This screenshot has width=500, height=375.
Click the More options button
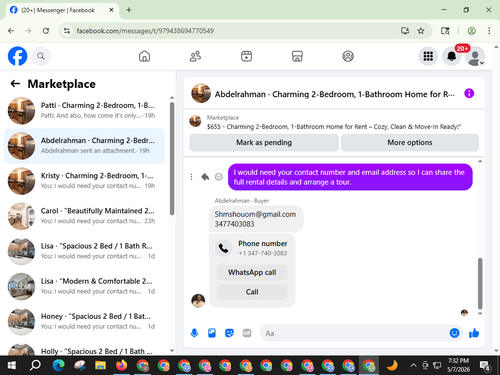click(410, 142)
